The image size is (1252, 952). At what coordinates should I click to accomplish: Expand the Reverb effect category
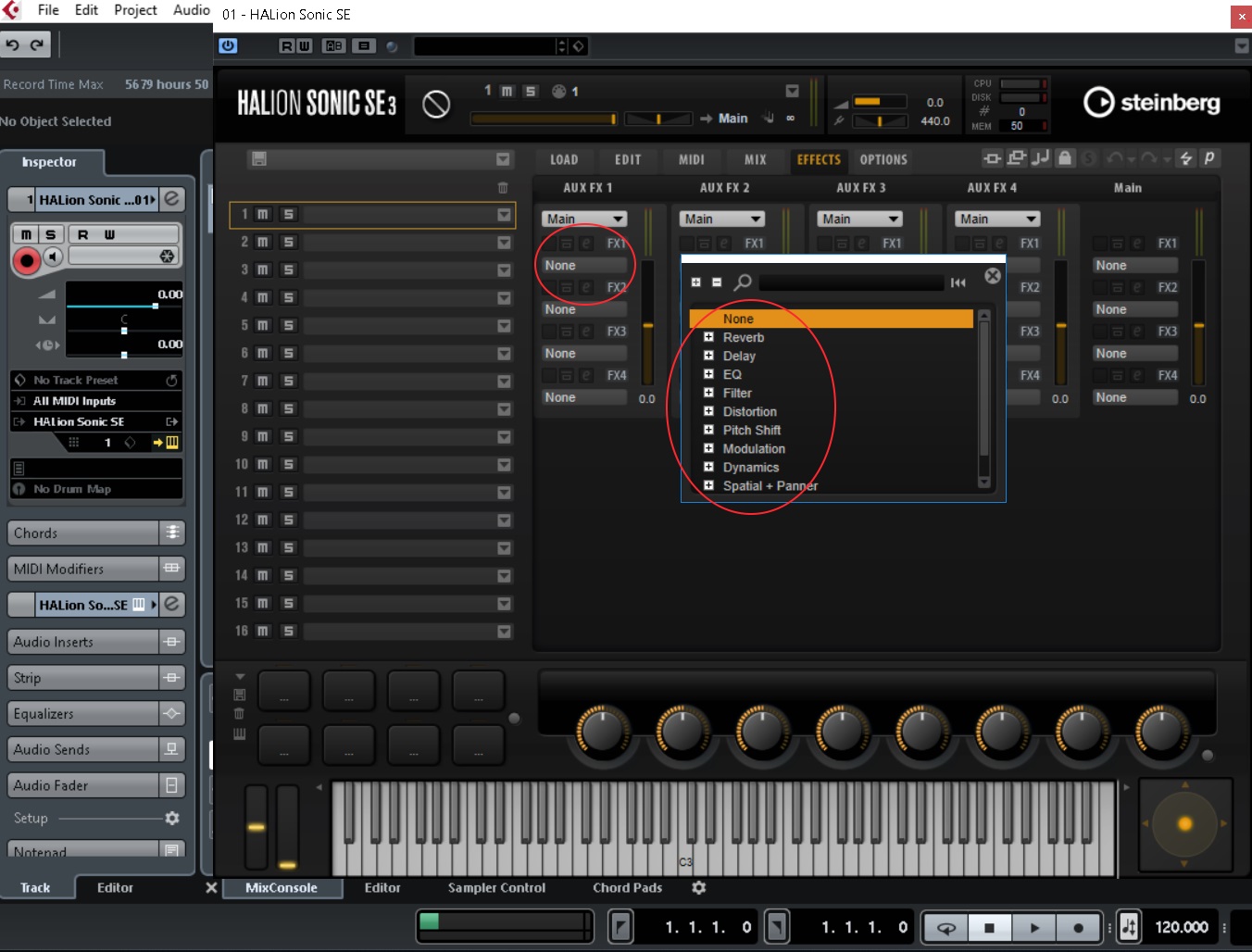coord(708,337)
